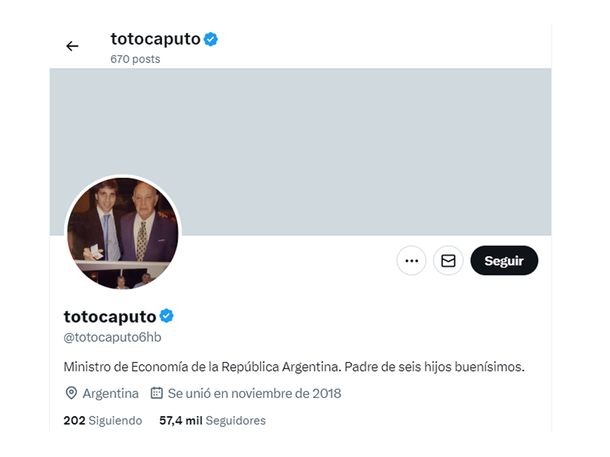The image size is (610, 457).
Task: Go back using the left arrow
Action: coord(72,46)
